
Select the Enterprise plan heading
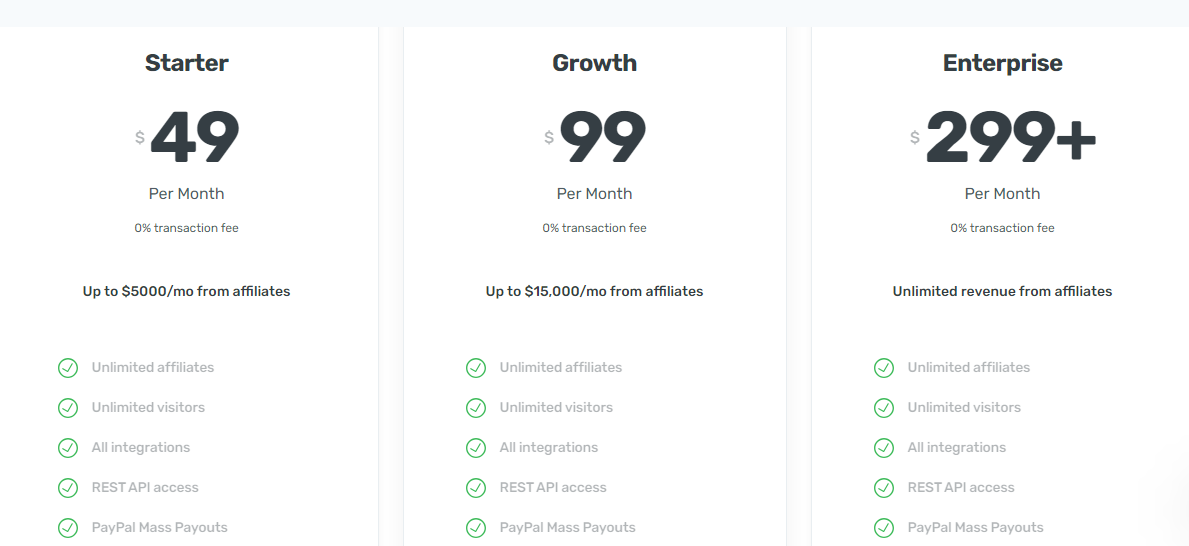pos(1002,63)
